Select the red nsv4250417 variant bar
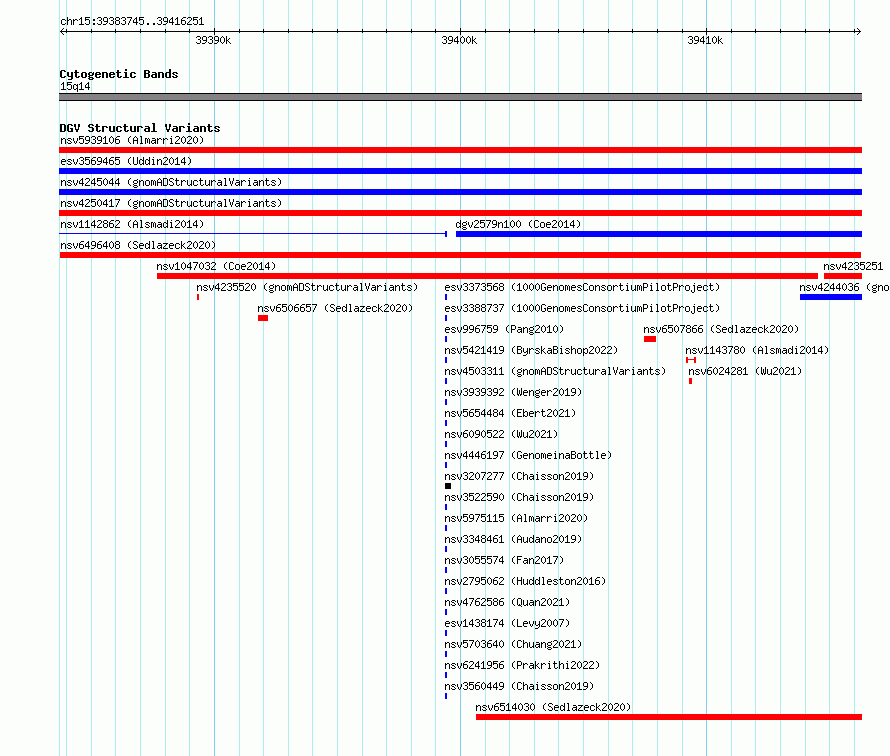This screenshot has width=890, height=756. 460,213
